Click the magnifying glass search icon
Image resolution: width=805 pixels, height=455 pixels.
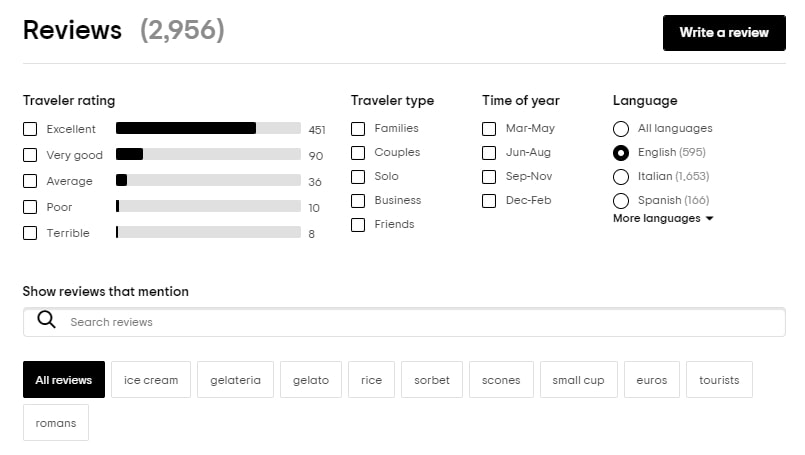pos(46,321)
